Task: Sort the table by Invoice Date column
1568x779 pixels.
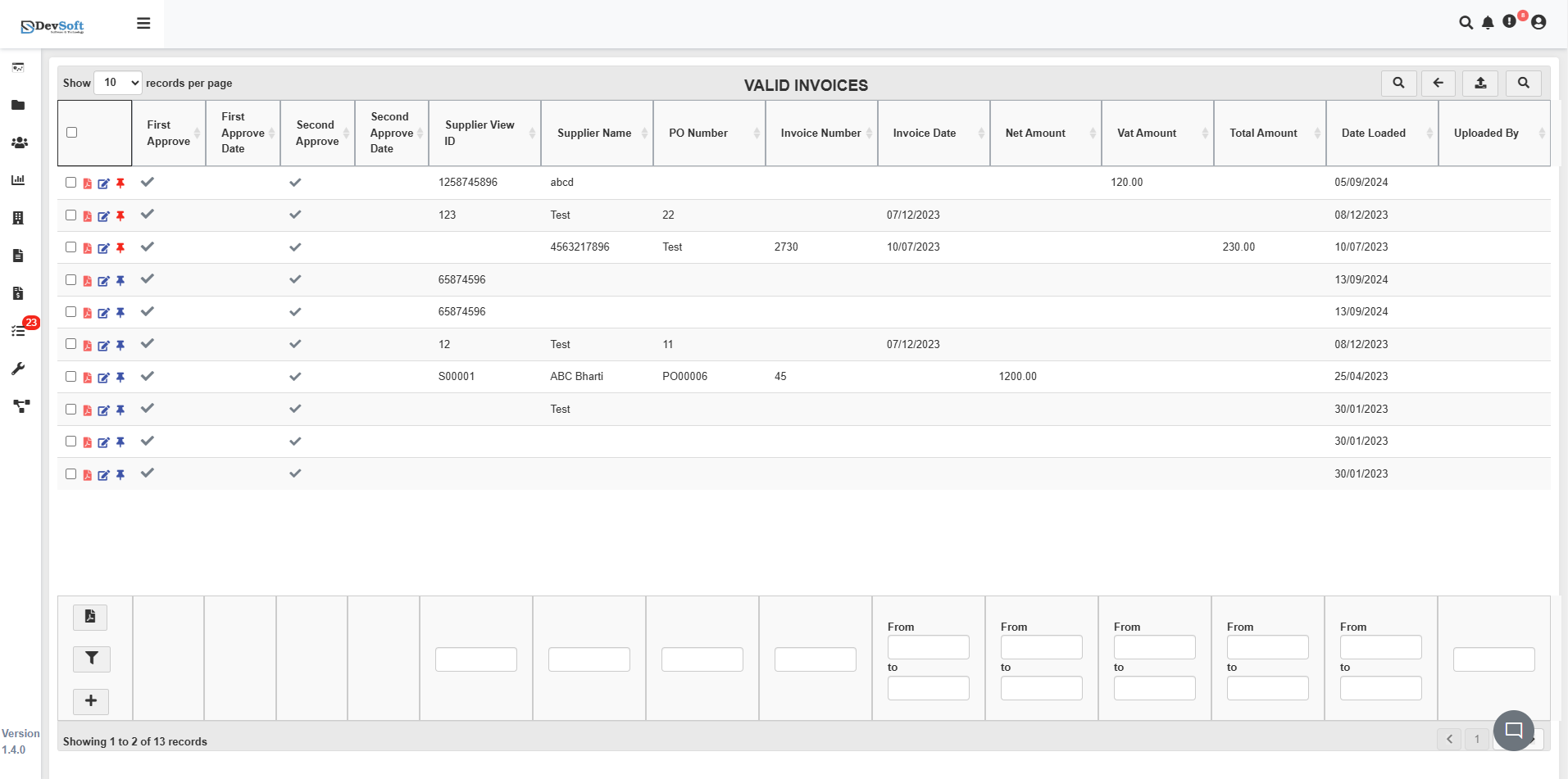Action: tap(982, 133)
